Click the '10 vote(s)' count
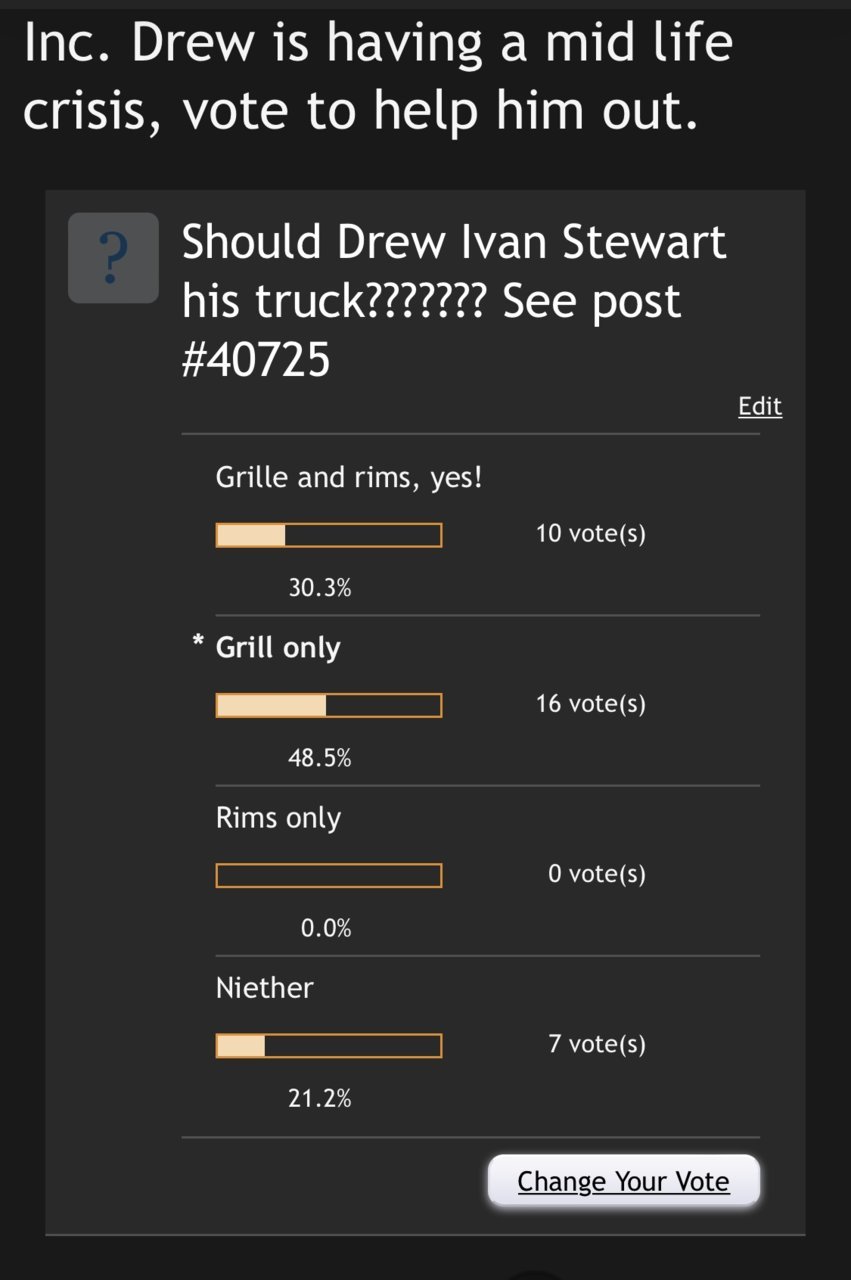Viewport: 851px width, 1280px height. [591, 534]
